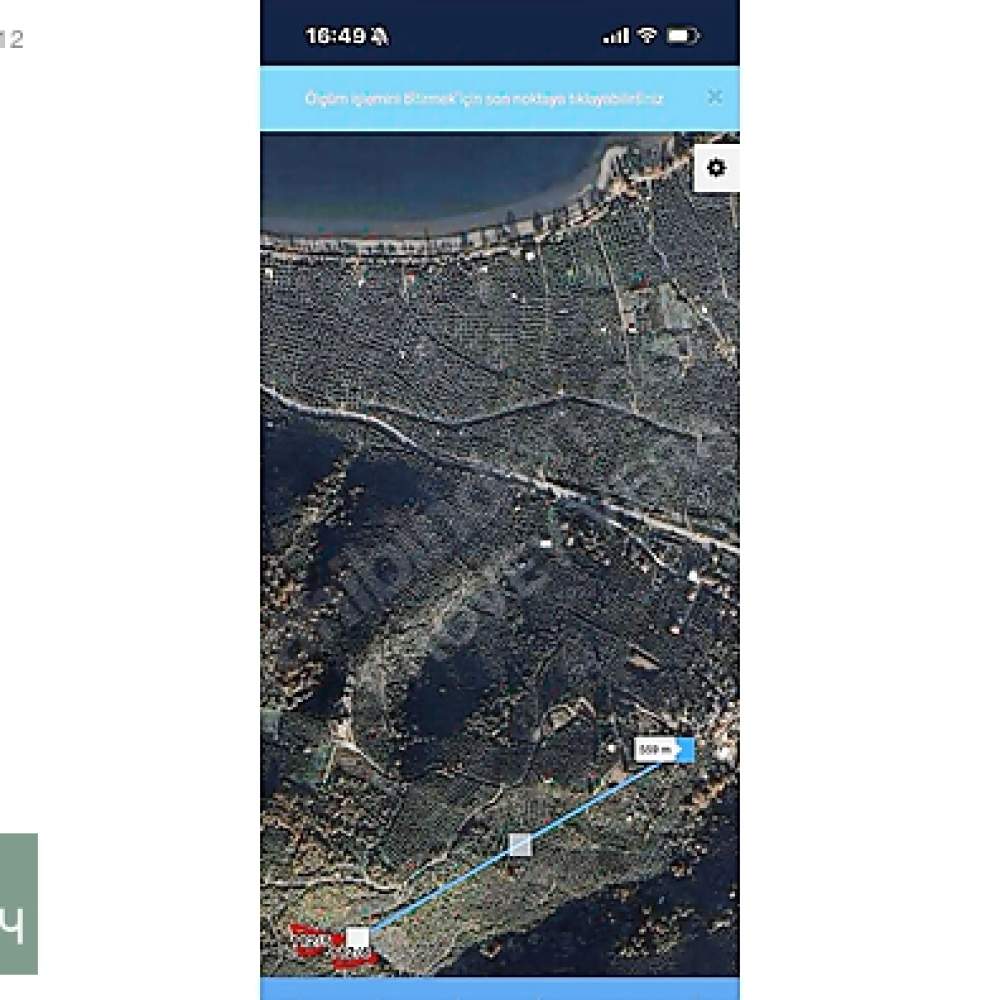Tap the silent bell icon beside the time

coord(379,36)
